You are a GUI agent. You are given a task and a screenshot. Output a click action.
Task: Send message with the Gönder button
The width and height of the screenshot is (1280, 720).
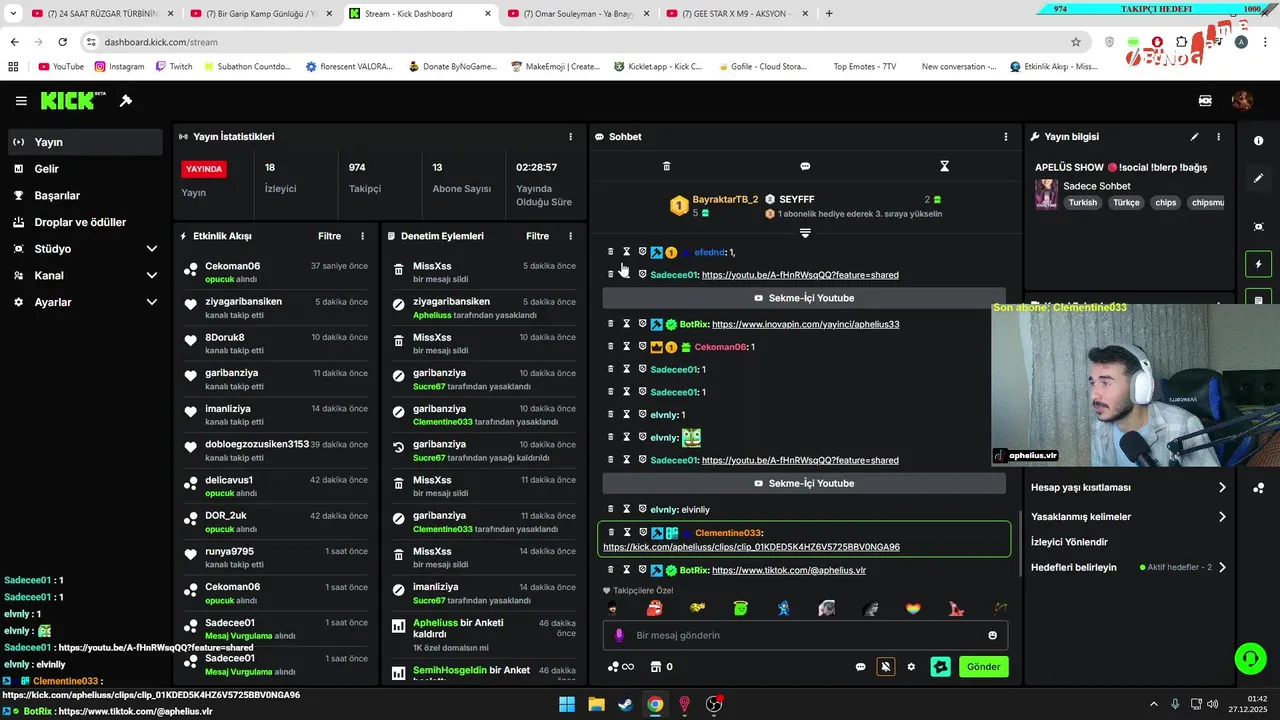983,667
